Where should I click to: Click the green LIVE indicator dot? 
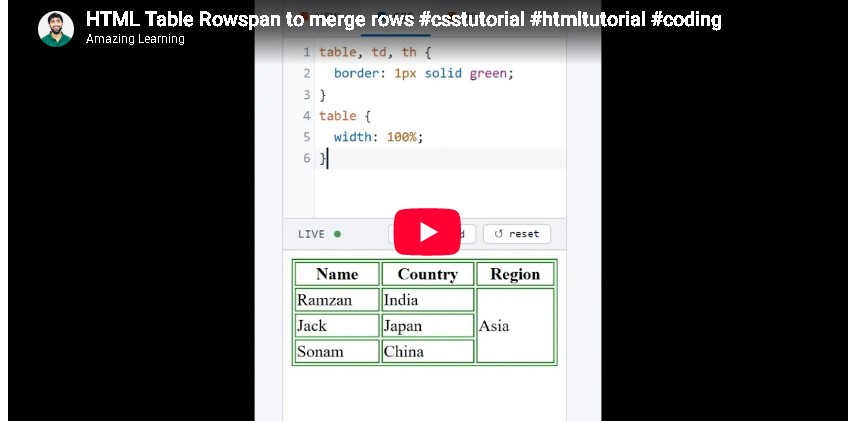(337, 234)
